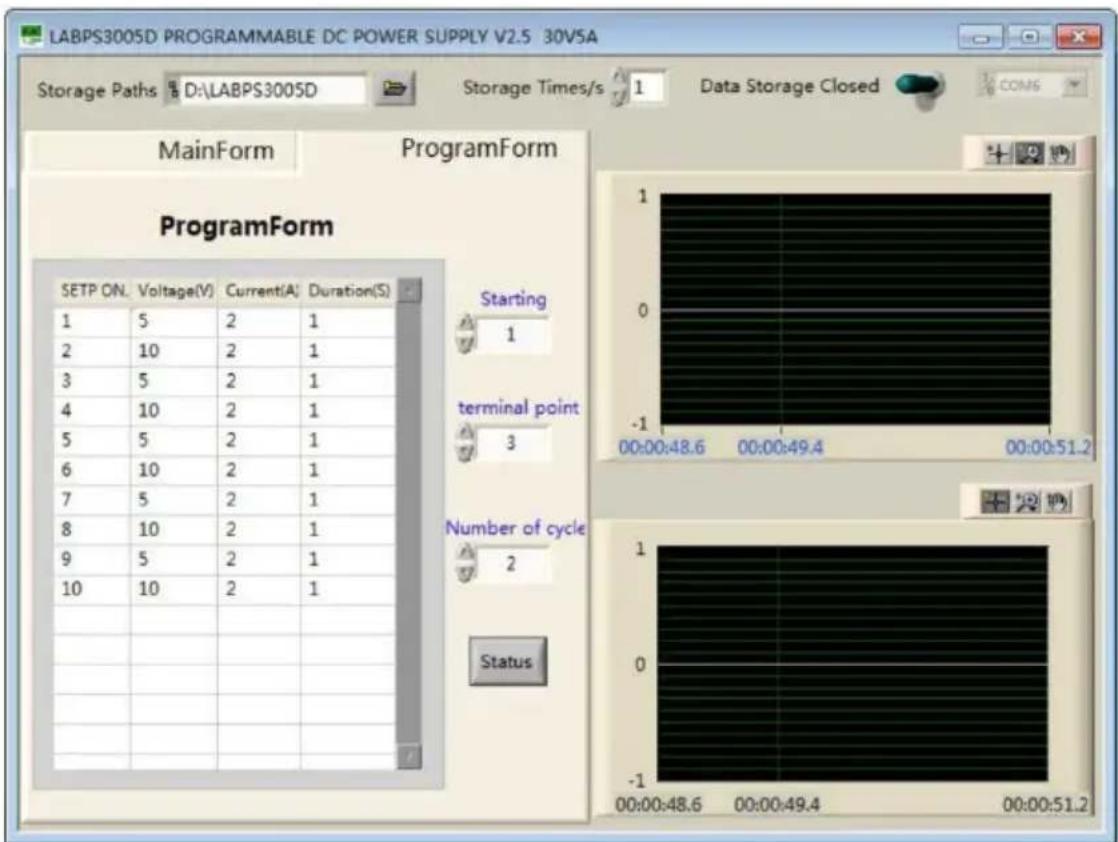The height and width of the screenshot is (842, 1118).
Task: Click the upper graph plot area
Action: coord(856,309)
